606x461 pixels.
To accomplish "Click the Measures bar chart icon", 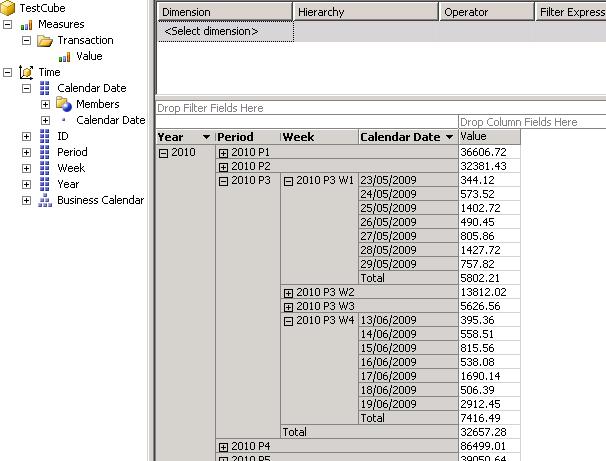I will (x=26, y=25).
